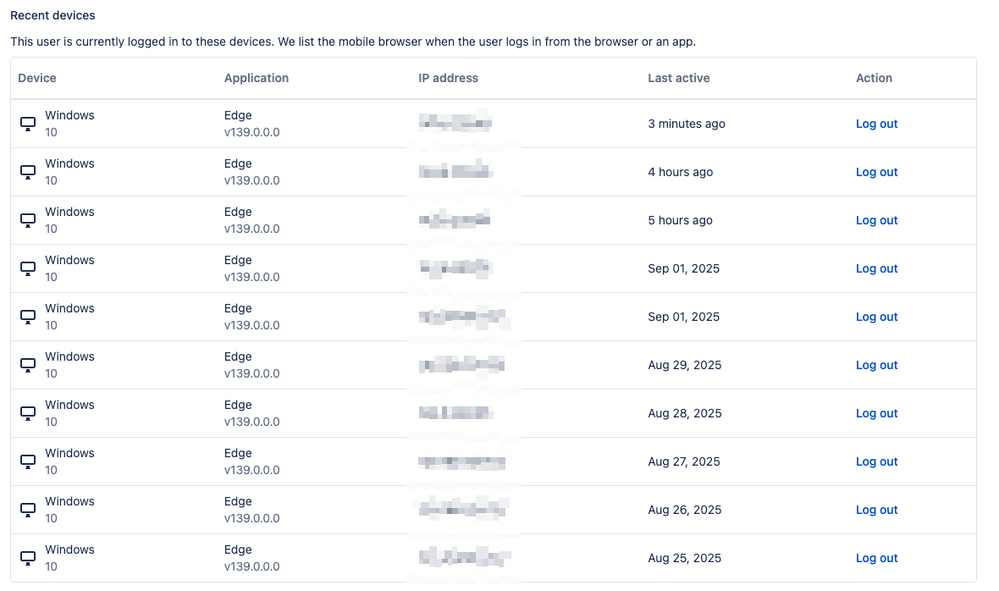
Task: Log out the device active 3 minutes ago
Action: [876, 124]
